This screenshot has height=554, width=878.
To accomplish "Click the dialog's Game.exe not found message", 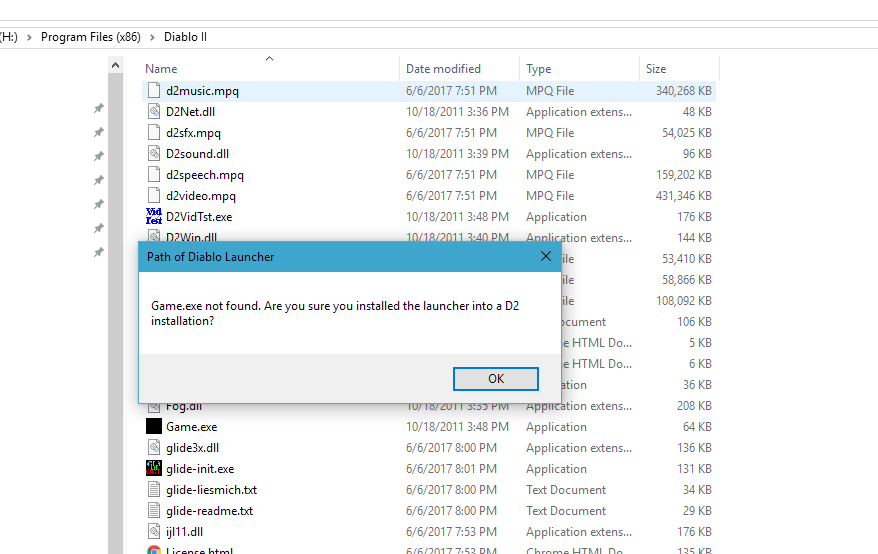I will point(335,313).
